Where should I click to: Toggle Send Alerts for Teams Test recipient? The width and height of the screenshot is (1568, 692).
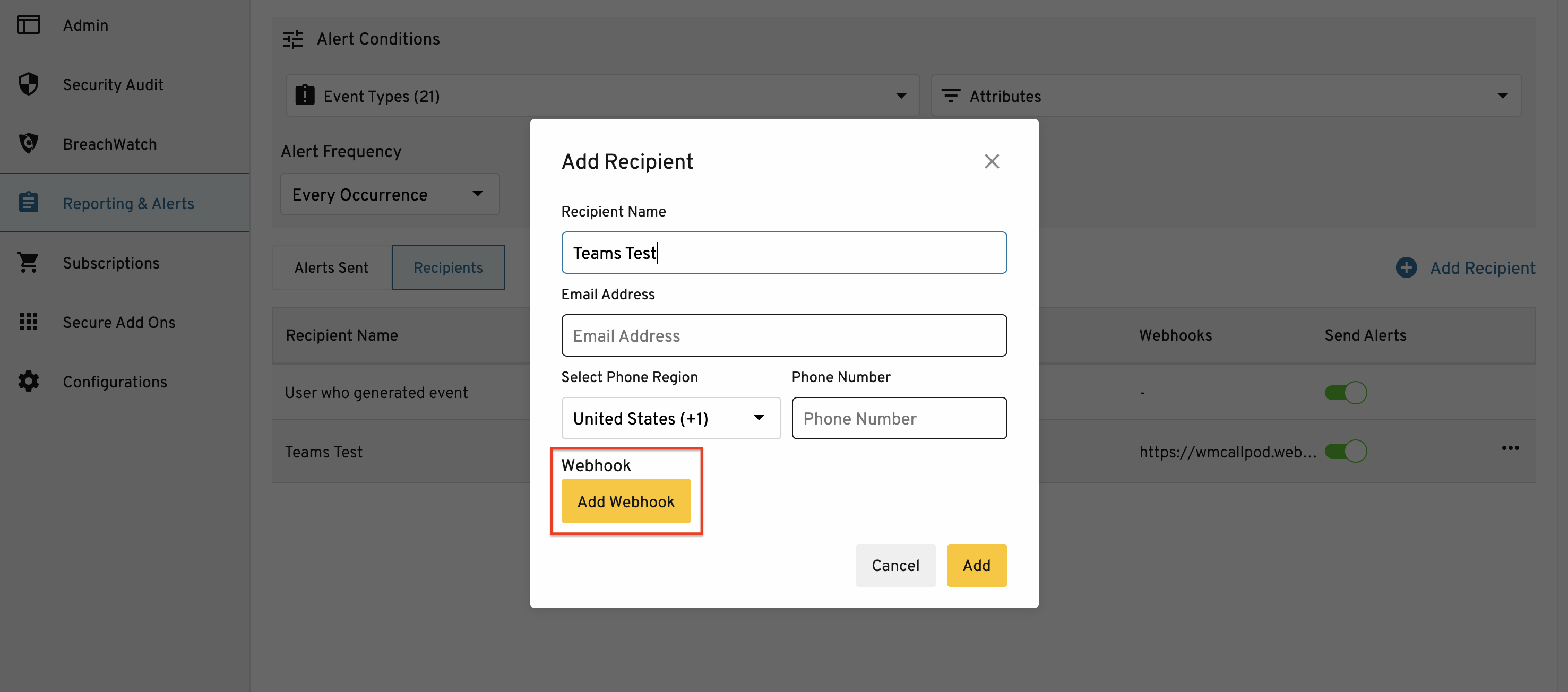[1345, 452]
